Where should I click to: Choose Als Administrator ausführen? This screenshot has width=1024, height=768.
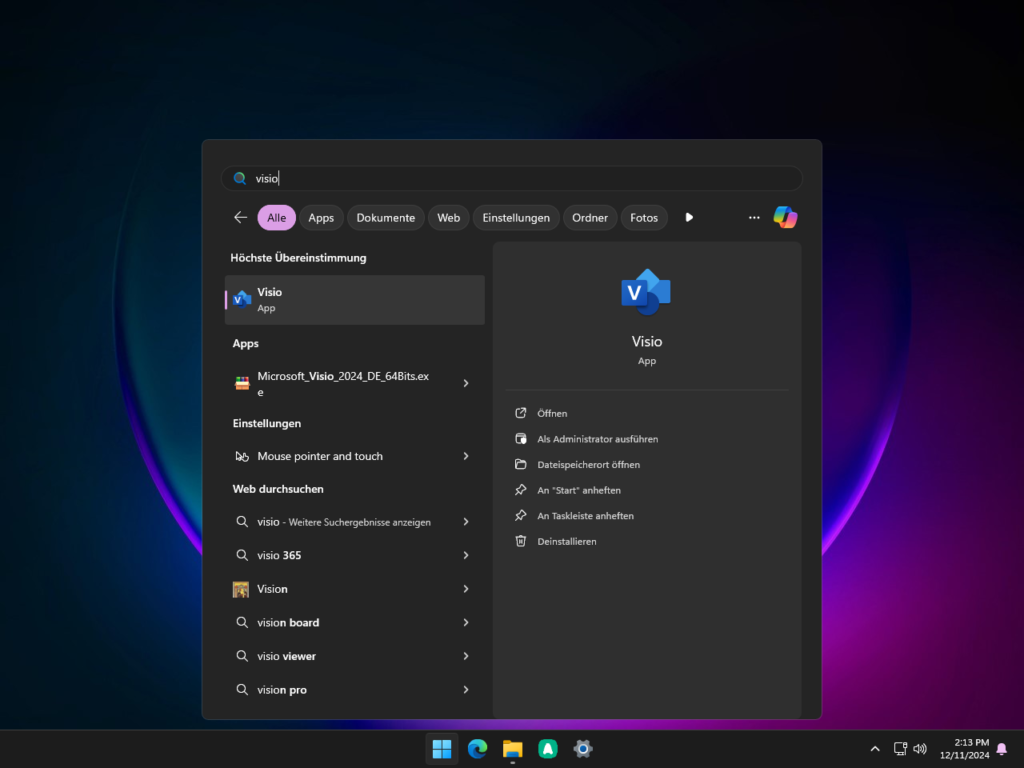597,439
